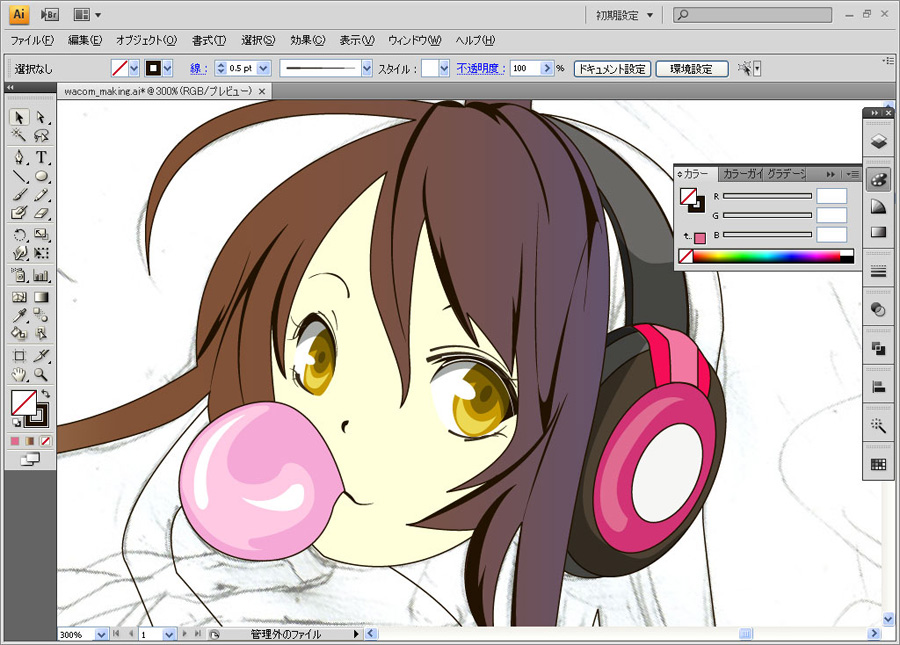Screen dimensions: 900x645
Task: Apply None mode button below fill box
Action: 45,441
